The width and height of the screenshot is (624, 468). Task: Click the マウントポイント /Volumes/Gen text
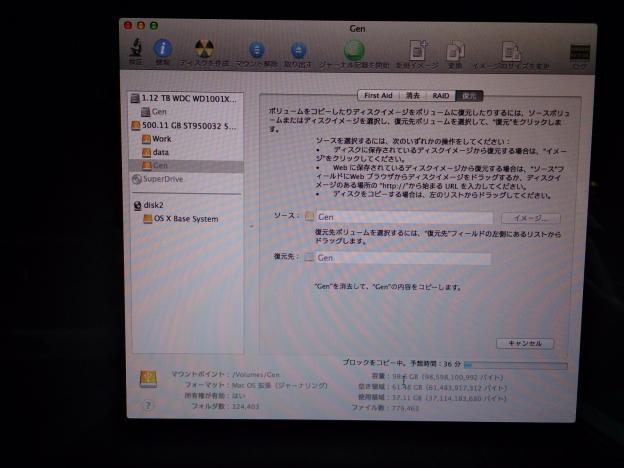225,374
